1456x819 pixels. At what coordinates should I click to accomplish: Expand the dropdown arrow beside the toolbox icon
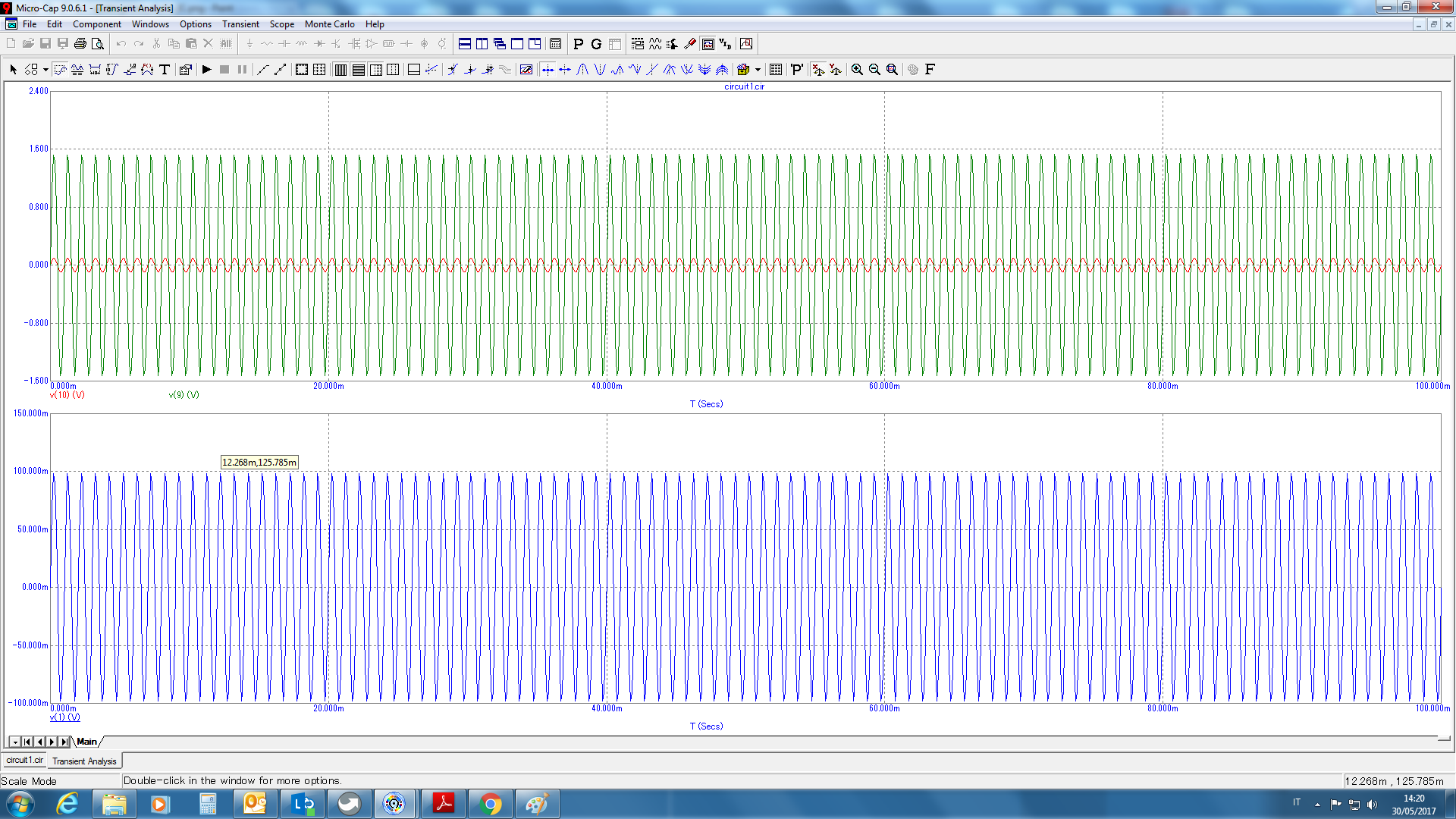click(758, 70)
